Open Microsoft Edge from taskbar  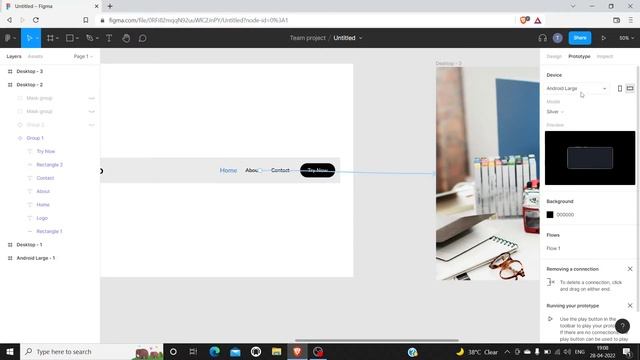pos(215,351)
